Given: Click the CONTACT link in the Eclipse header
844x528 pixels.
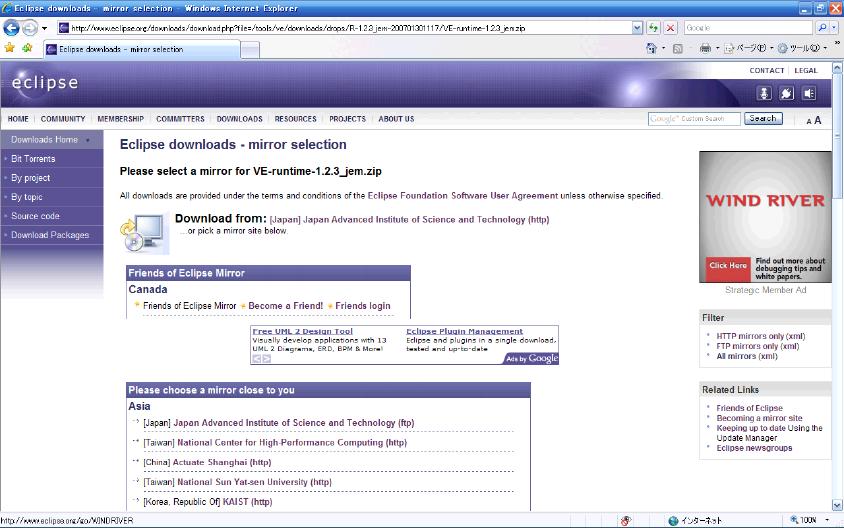Looking at the screenshot, I should pyautogui.click(x=766, y=71).
